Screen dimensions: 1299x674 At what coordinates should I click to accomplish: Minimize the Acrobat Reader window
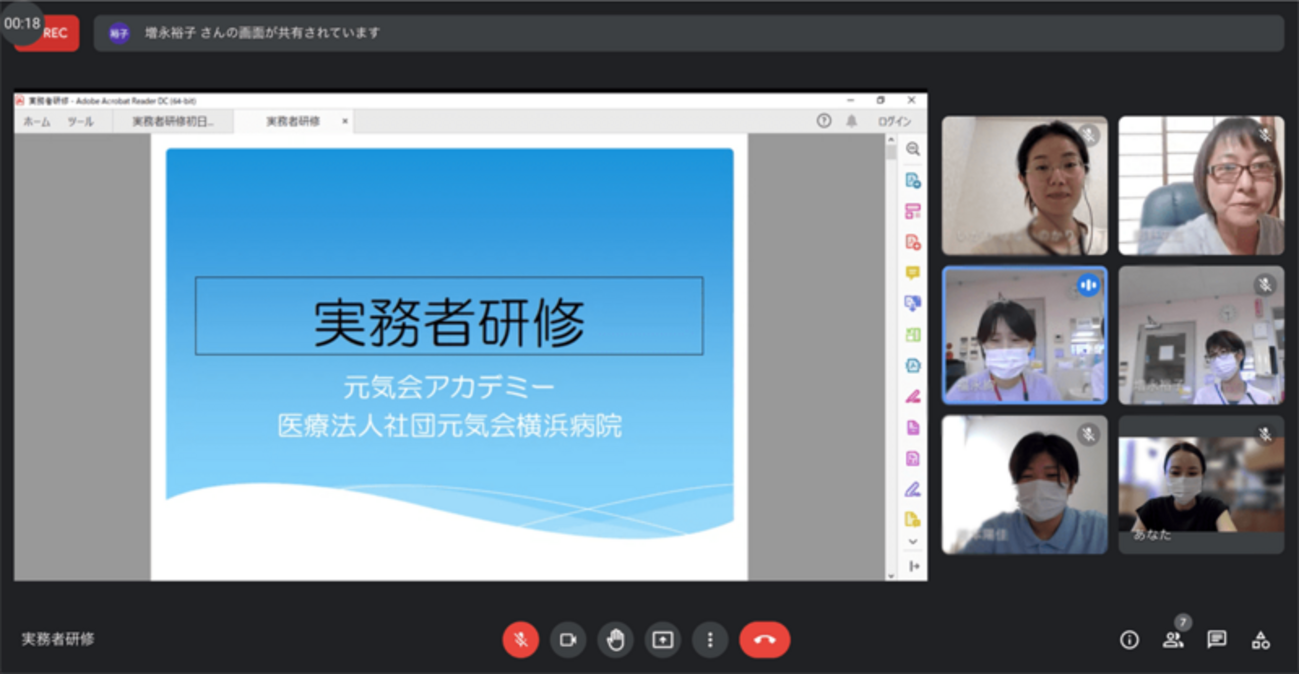click(x=850, y=100)
